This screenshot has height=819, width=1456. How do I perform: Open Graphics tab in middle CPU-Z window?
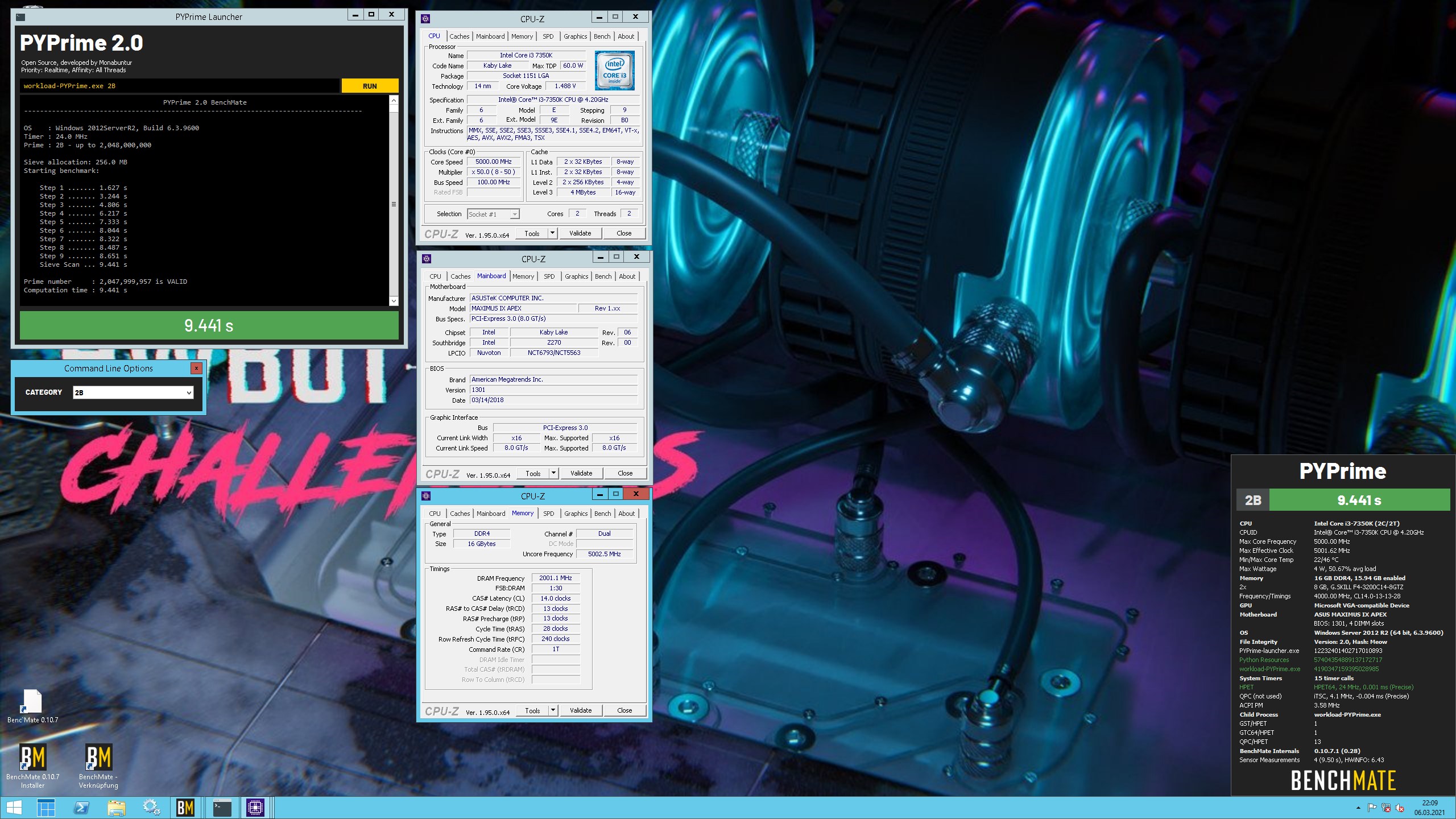pos(576,276)
